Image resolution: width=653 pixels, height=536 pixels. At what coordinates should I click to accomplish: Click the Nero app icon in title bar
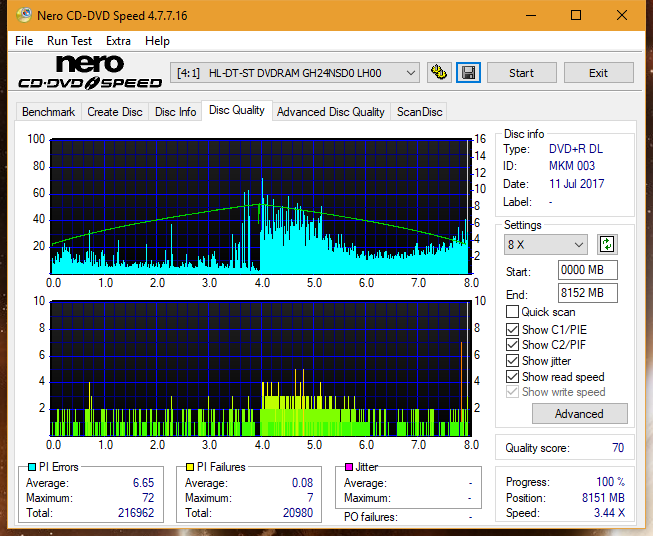point(24,15)
